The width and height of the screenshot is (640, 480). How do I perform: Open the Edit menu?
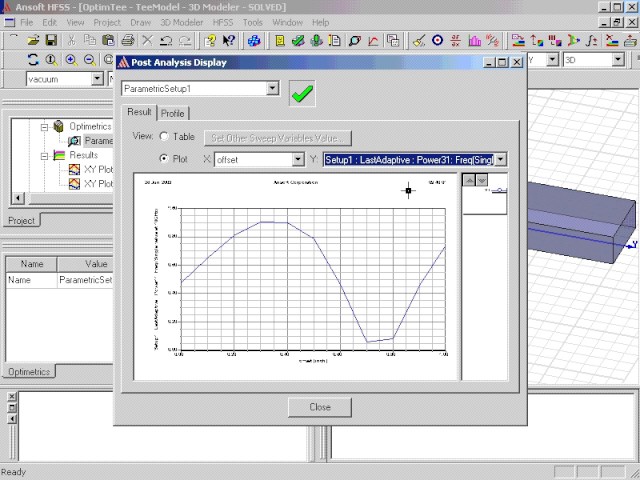pos(49,22)
